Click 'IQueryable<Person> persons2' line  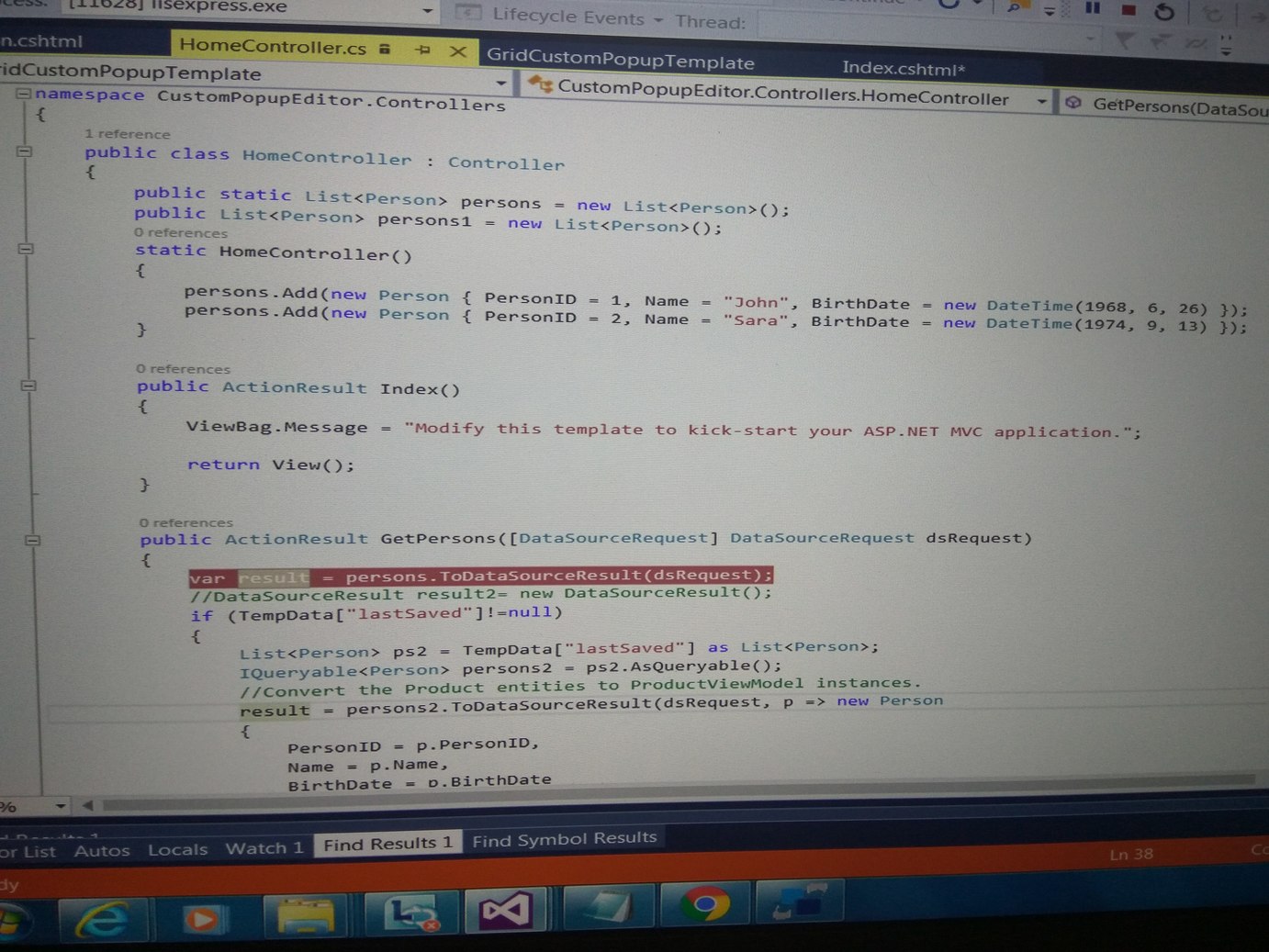(511, 668)
